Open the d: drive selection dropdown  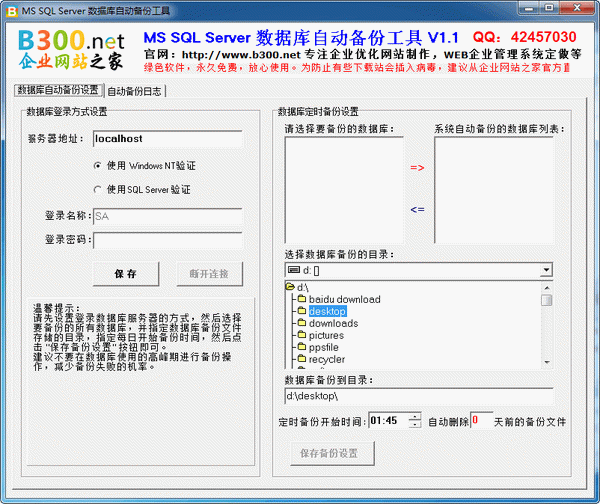point(546,270)
